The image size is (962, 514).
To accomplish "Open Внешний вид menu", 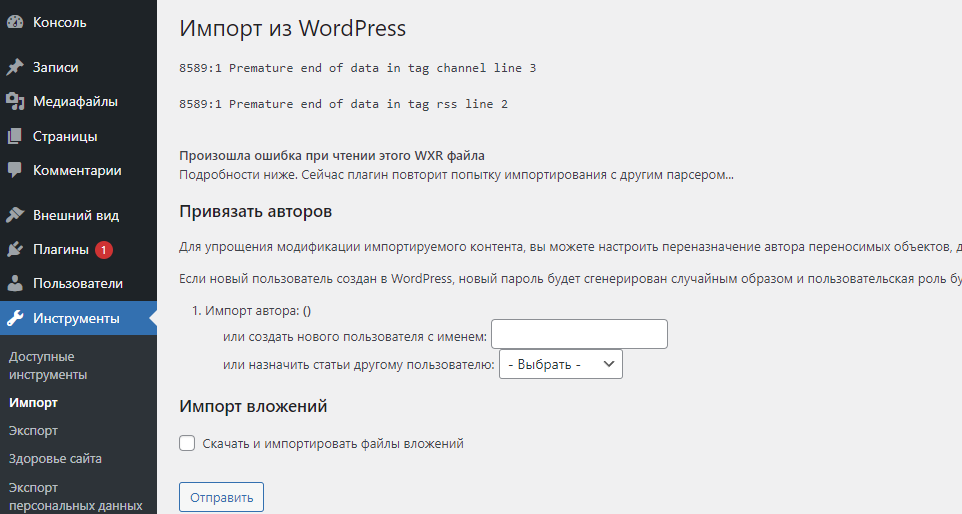I will 76,215.
